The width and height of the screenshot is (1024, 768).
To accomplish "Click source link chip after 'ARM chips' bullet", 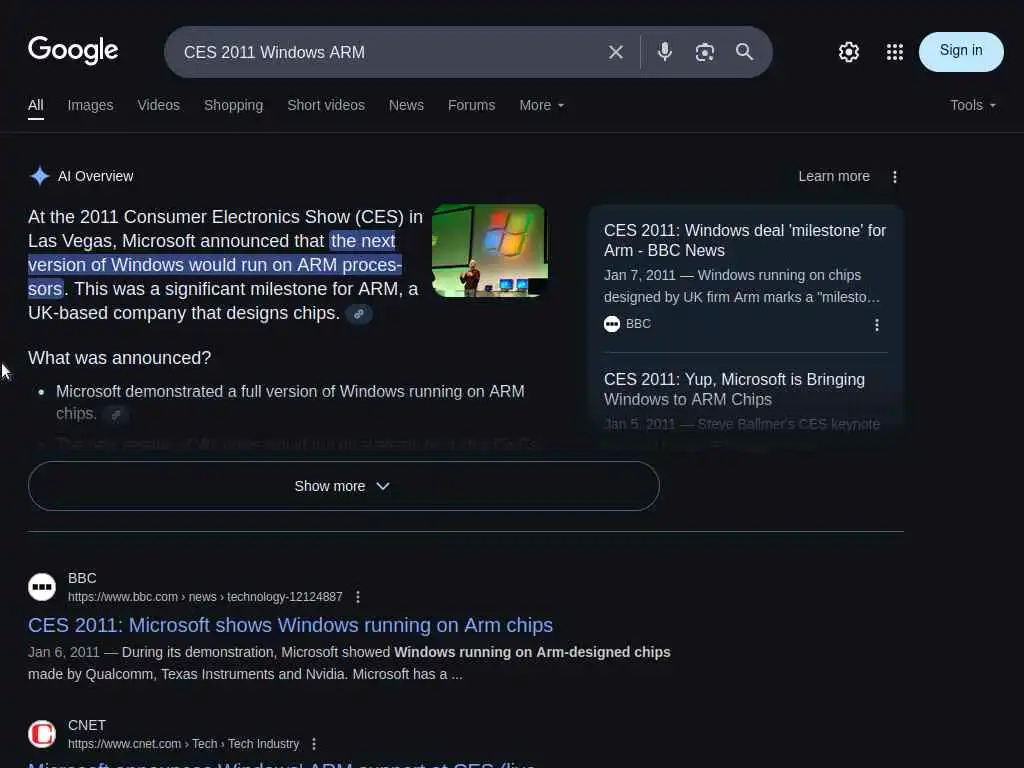I will [x=116, y=415].
